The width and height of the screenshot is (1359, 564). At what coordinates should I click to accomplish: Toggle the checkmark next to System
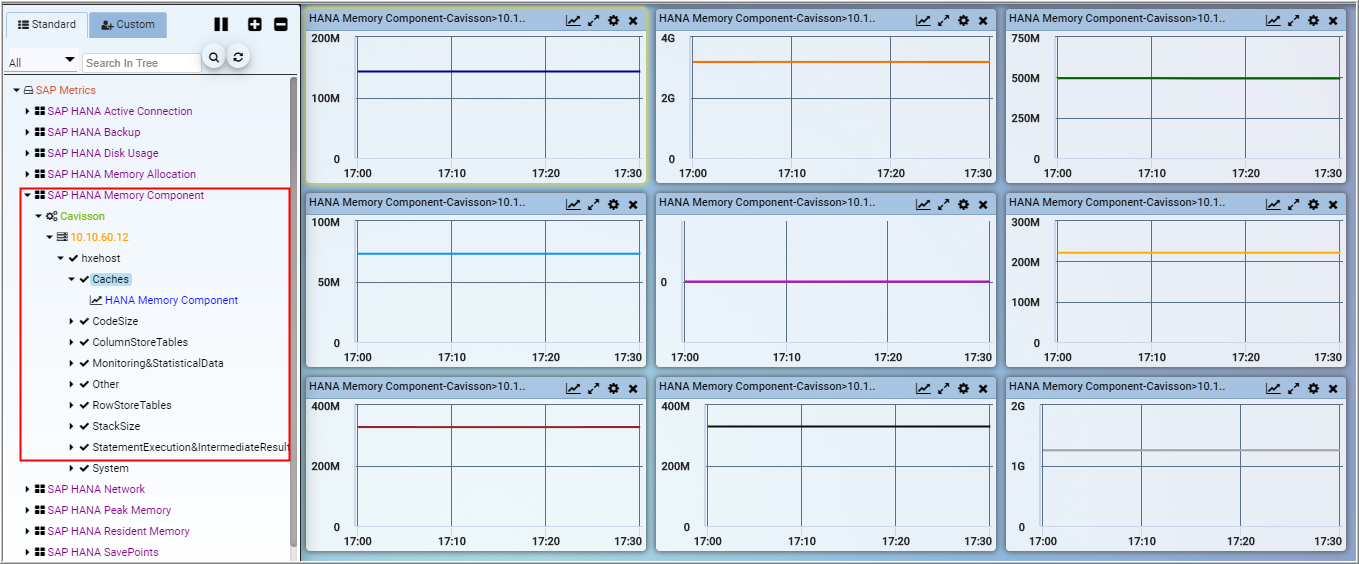84,468
